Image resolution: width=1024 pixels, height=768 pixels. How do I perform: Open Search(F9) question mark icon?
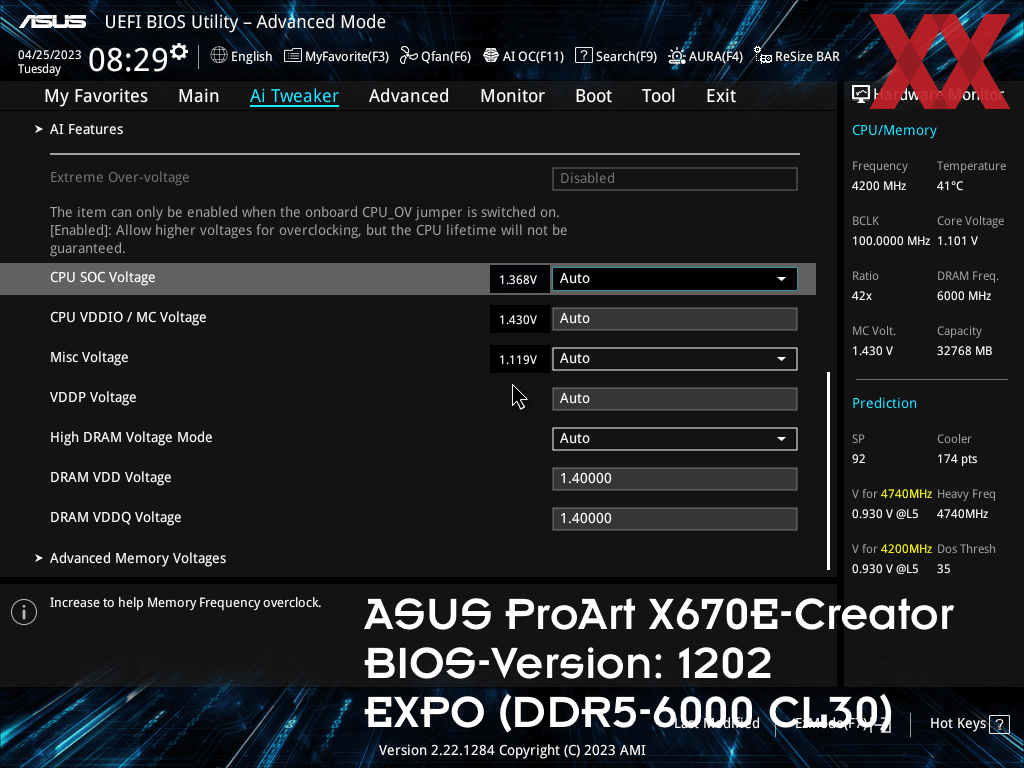[x=583, y=56]
